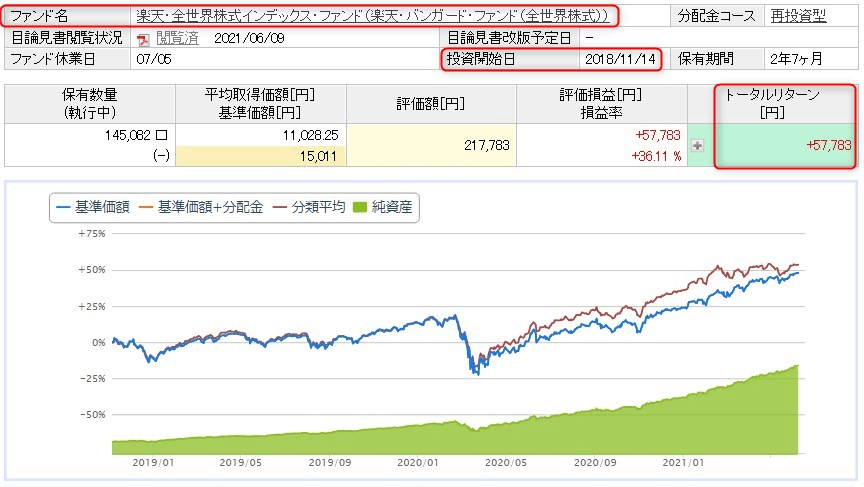
Task: Open the 閲覧済 prospectus link
Action: point(177,38)
